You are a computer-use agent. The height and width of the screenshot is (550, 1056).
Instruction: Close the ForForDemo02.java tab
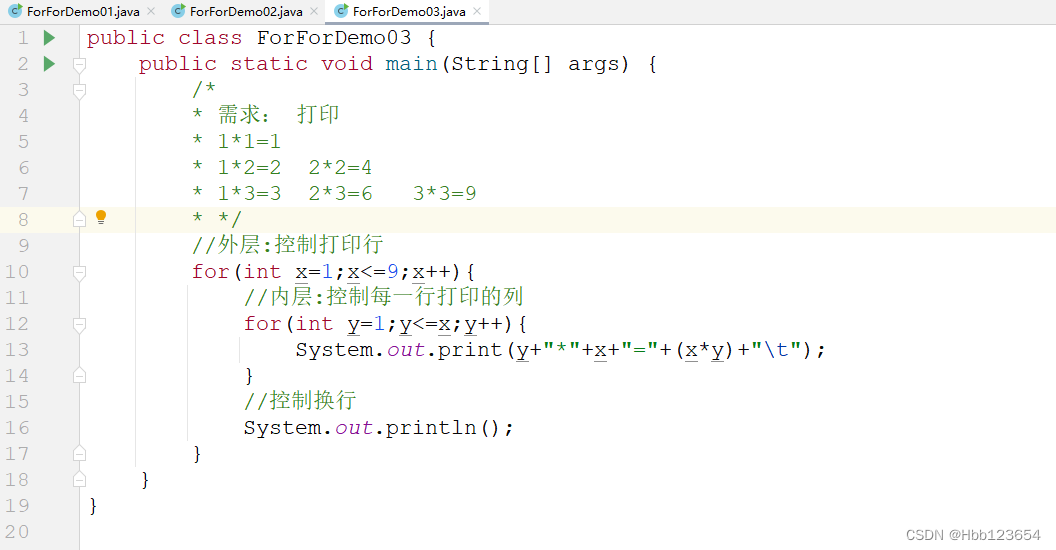[x=314, y=11]
